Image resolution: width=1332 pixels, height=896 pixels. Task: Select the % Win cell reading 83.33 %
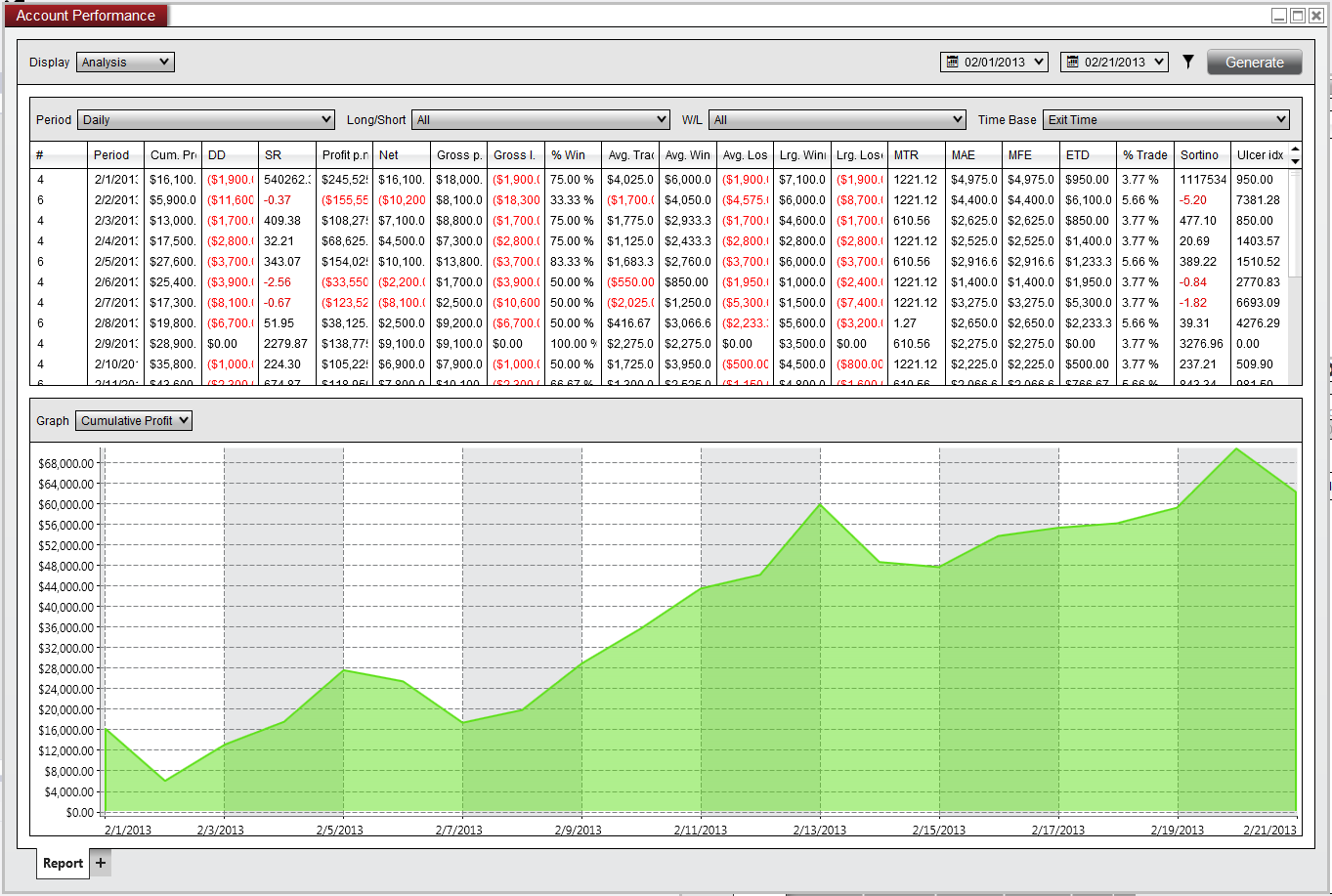[573, 262]
